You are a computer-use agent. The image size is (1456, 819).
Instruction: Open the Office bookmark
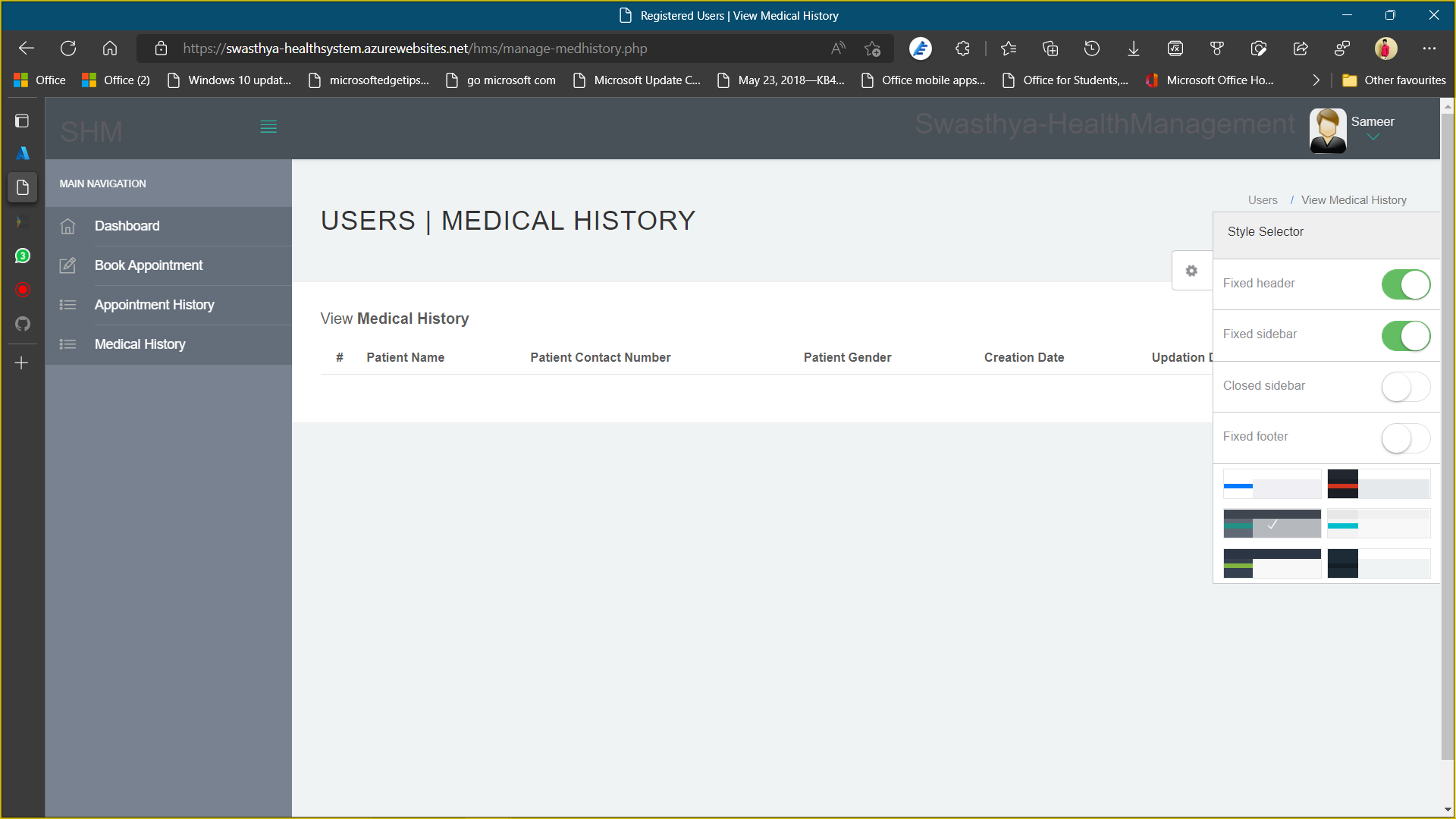pyautogui.click(x=39, y=80)
